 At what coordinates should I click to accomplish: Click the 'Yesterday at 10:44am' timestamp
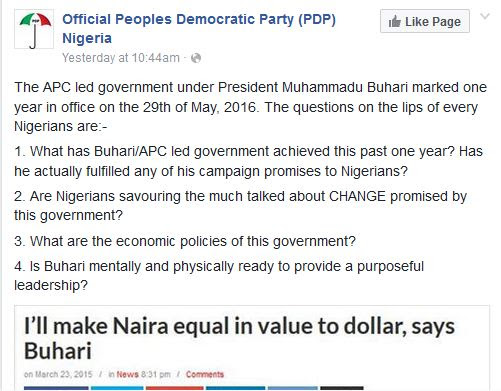coord(121,58)
